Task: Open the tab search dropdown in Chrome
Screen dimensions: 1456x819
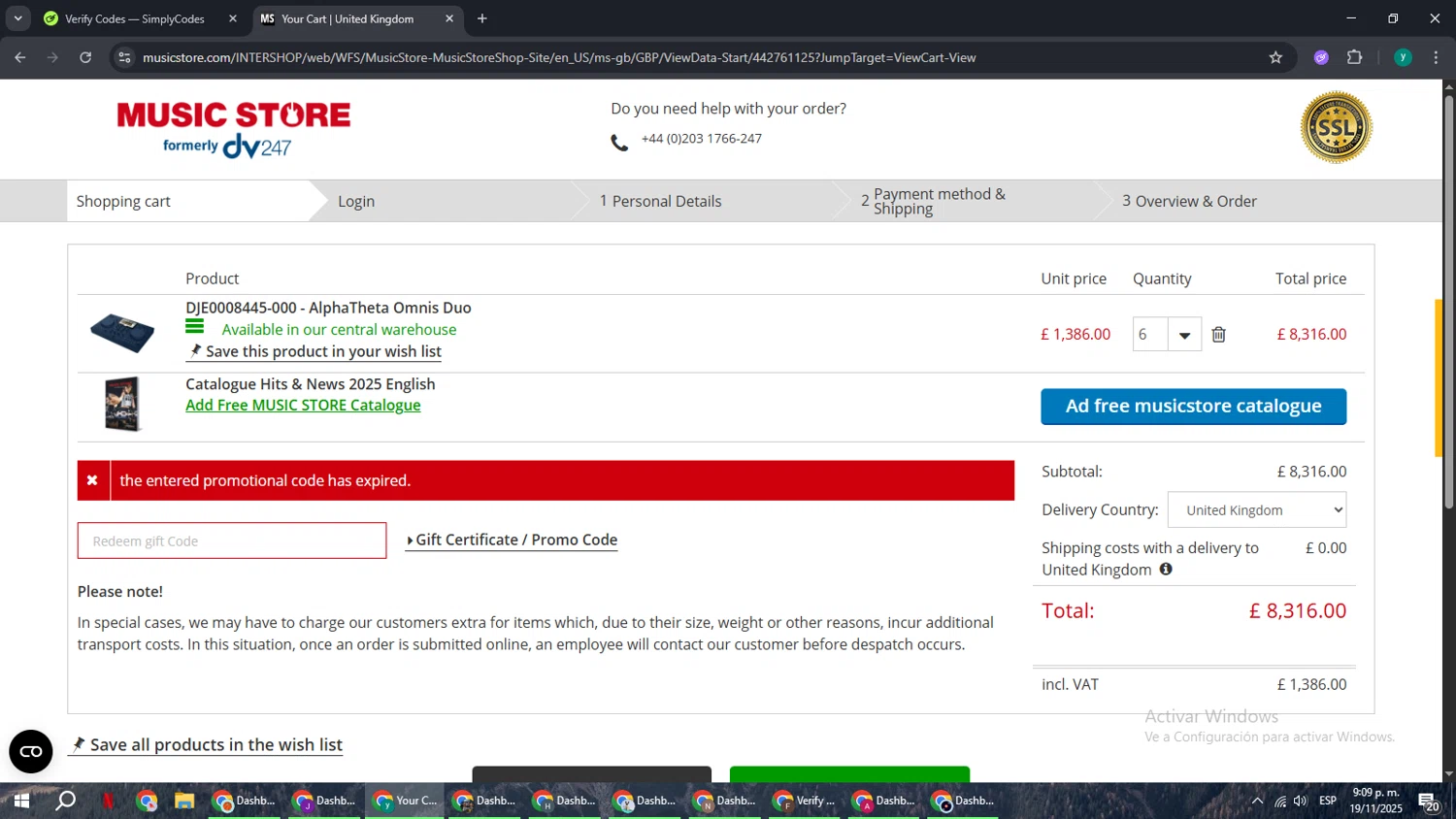Action: (17, 18)
